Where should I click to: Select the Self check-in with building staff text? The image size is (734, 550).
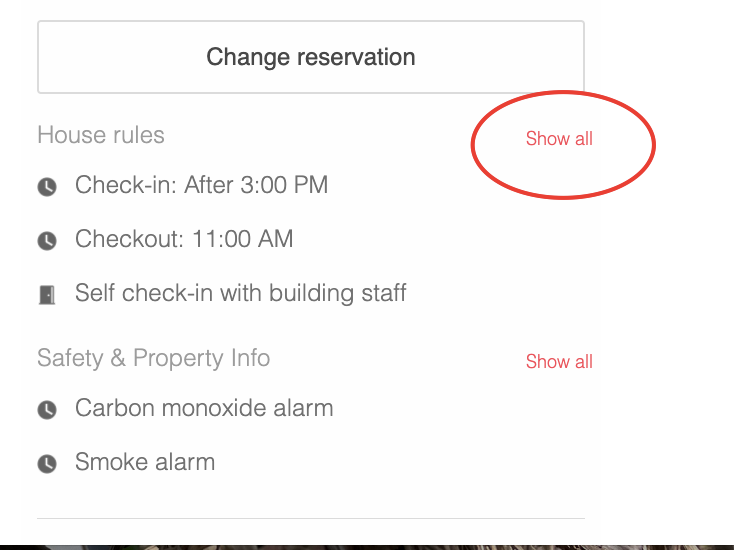click(x=241, y=293)
